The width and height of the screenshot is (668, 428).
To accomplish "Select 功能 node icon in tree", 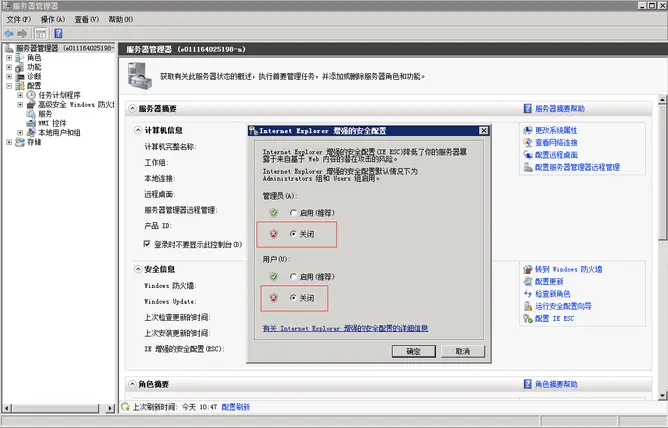I will [x=20, y=67].
